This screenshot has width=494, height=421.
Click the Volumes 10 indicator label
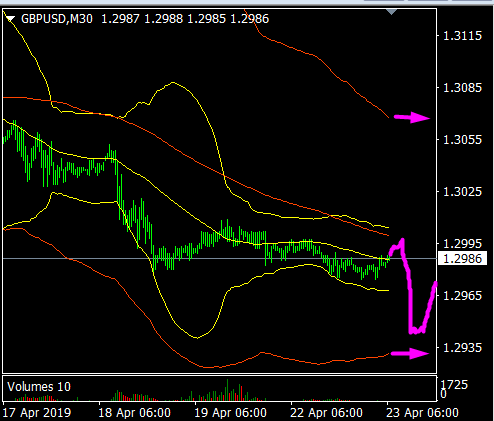coord(39,387)
